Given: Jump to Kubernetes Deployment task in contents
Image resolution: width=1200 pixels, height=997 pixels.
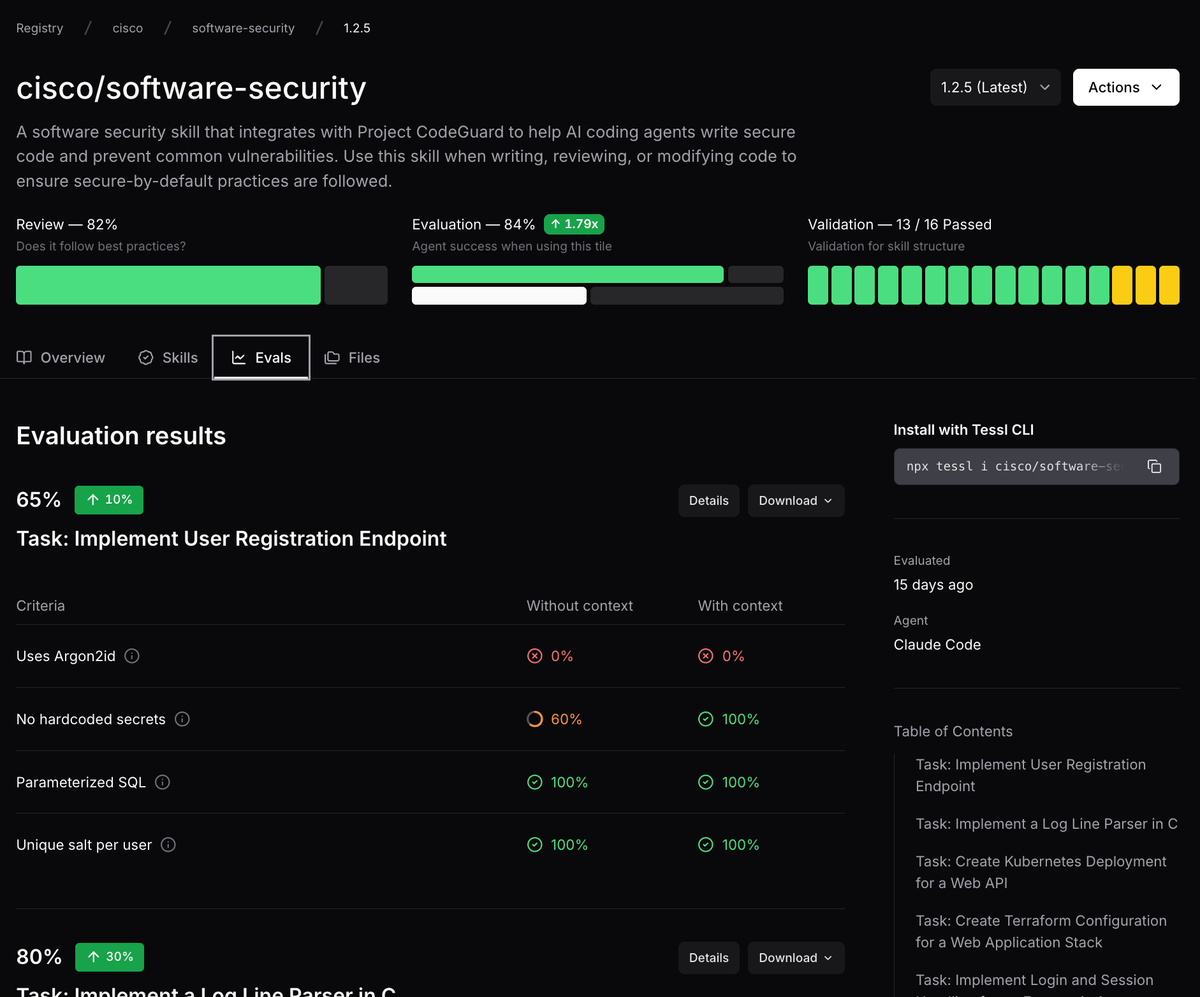Looking at the screenshot, I should point(1041,872).
